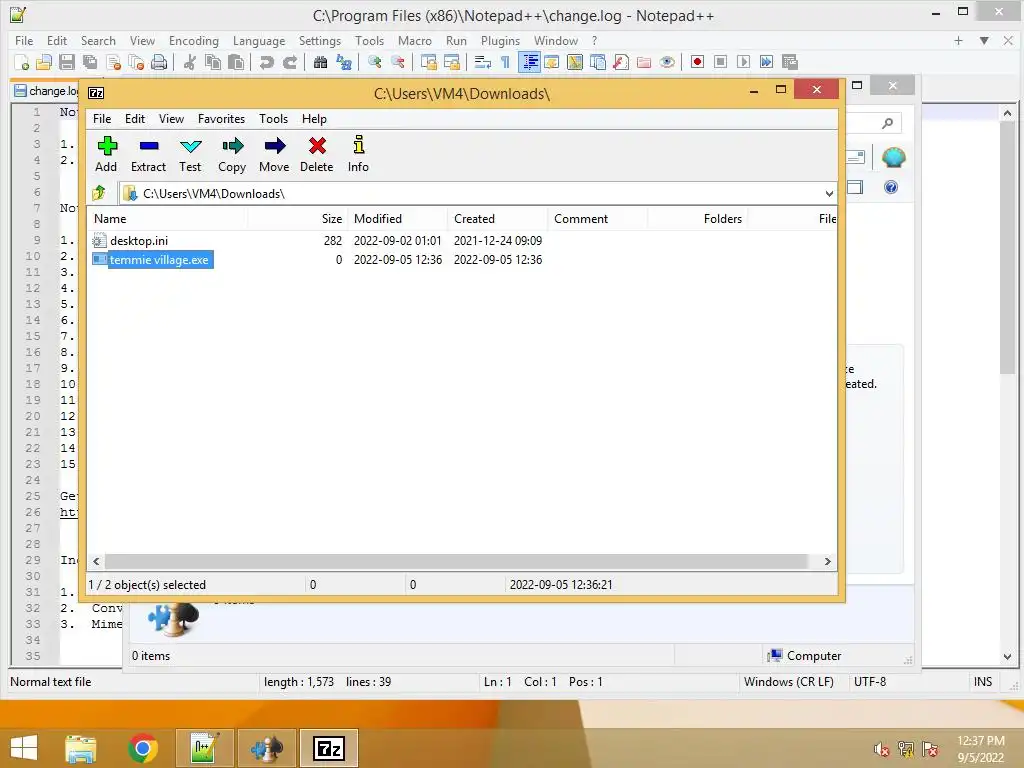
Task: Open Notepad++ Plugins menu
Action: [x=500, y=40]
